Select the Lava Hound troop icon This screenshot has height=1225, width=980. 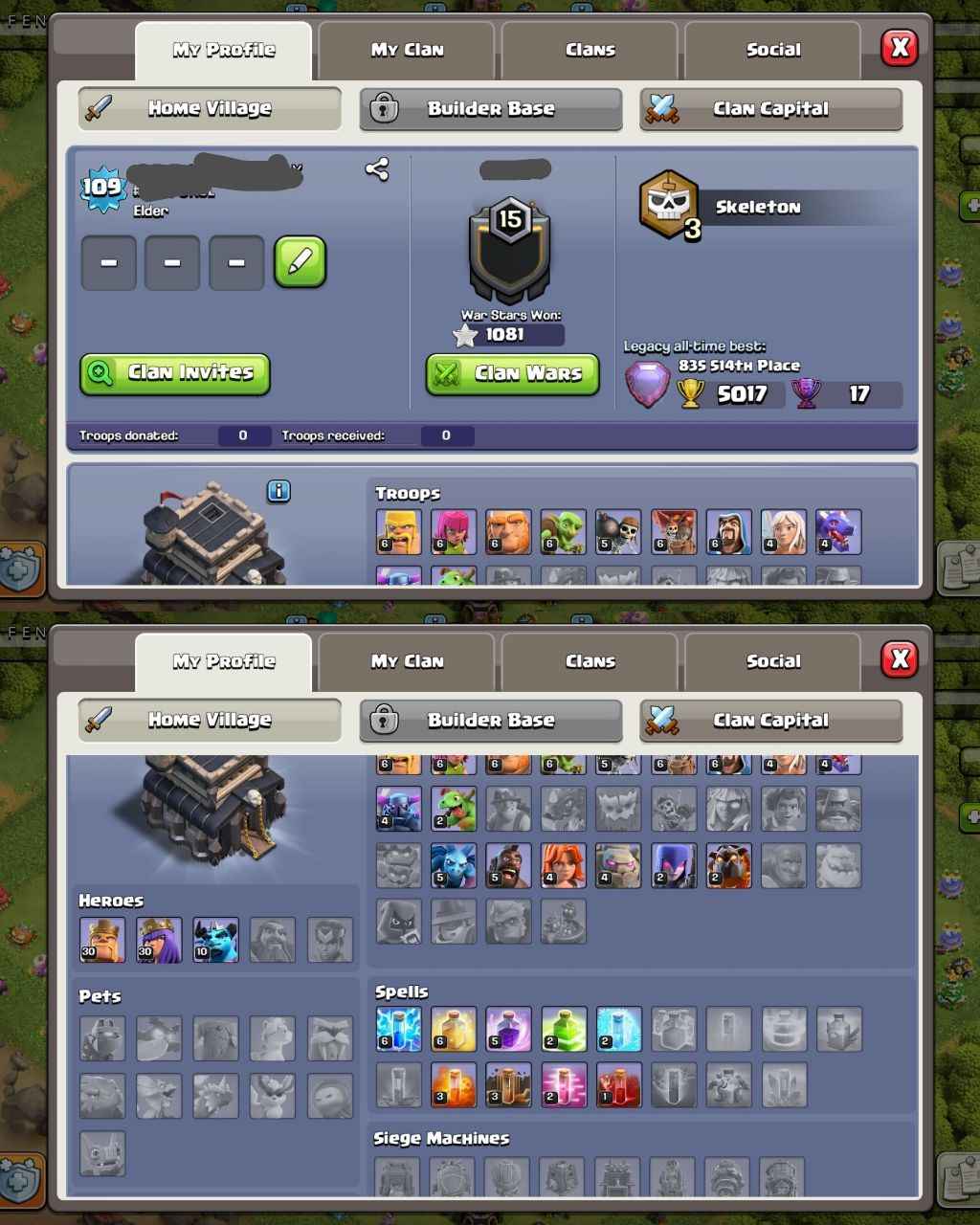(728, 865)
